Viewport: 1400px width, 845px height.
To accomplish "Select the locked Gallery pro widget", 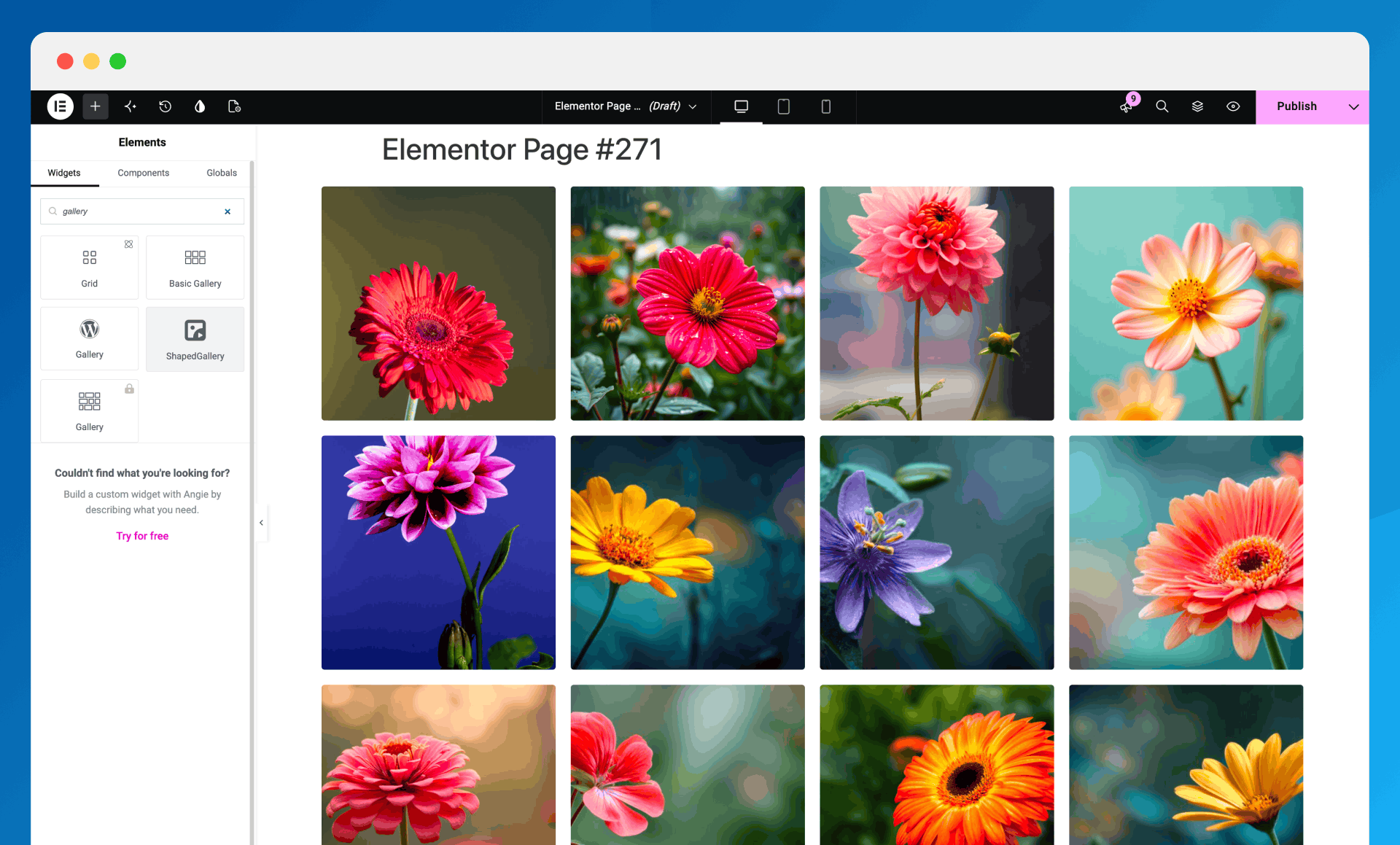I will tap(90, 410).
